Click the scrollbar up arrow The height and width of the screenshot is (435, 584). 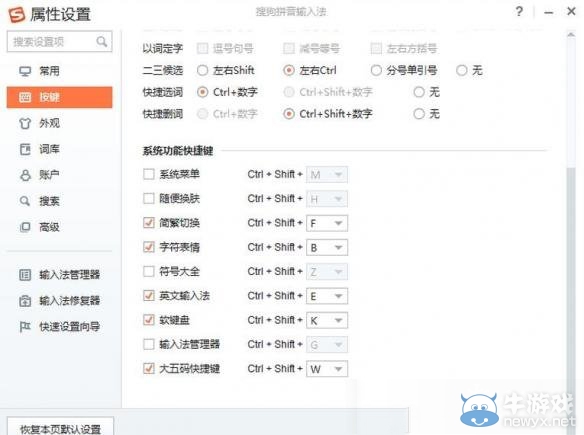(x=571, y=35)
